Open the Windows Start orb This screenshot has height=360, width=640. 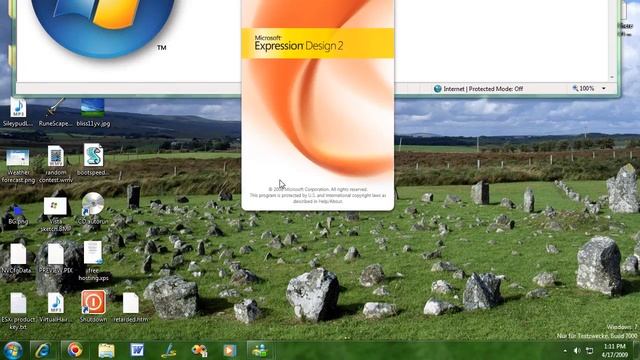click(x=13, y=351)
